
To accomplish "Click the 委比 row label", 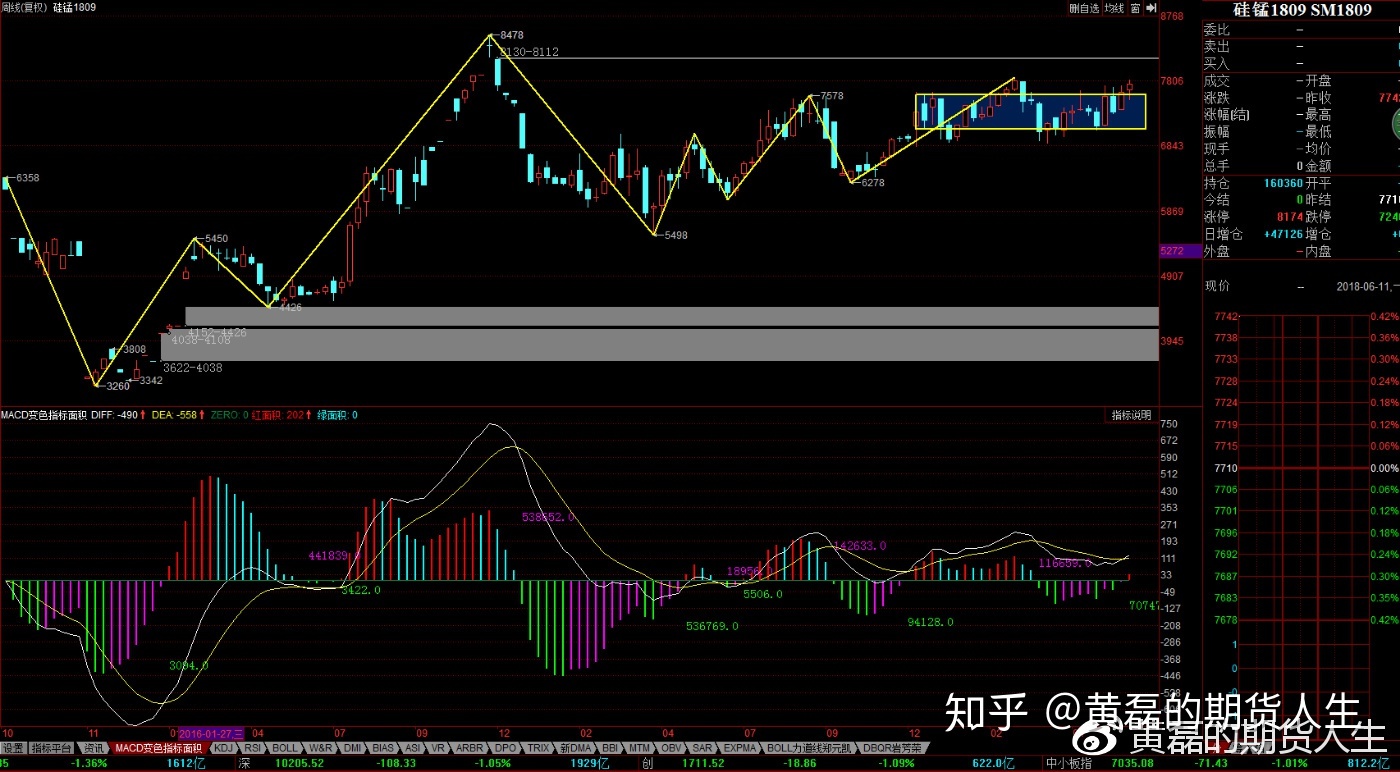I will [x=1216, y=30].
